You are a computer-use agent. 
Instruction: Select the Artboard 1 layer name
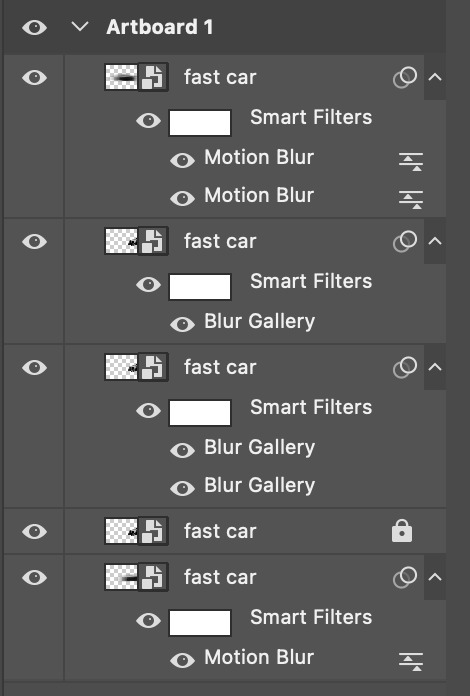160,28
